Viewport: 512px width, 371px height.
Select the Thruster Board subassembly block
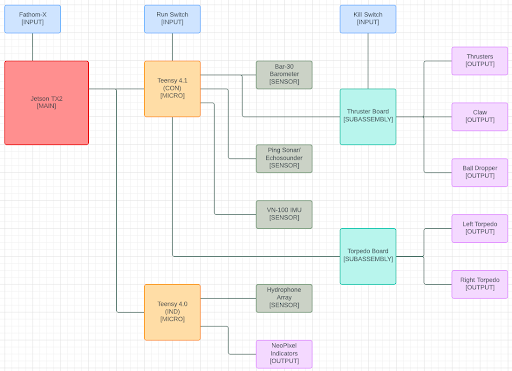click(x=368, y=117)
